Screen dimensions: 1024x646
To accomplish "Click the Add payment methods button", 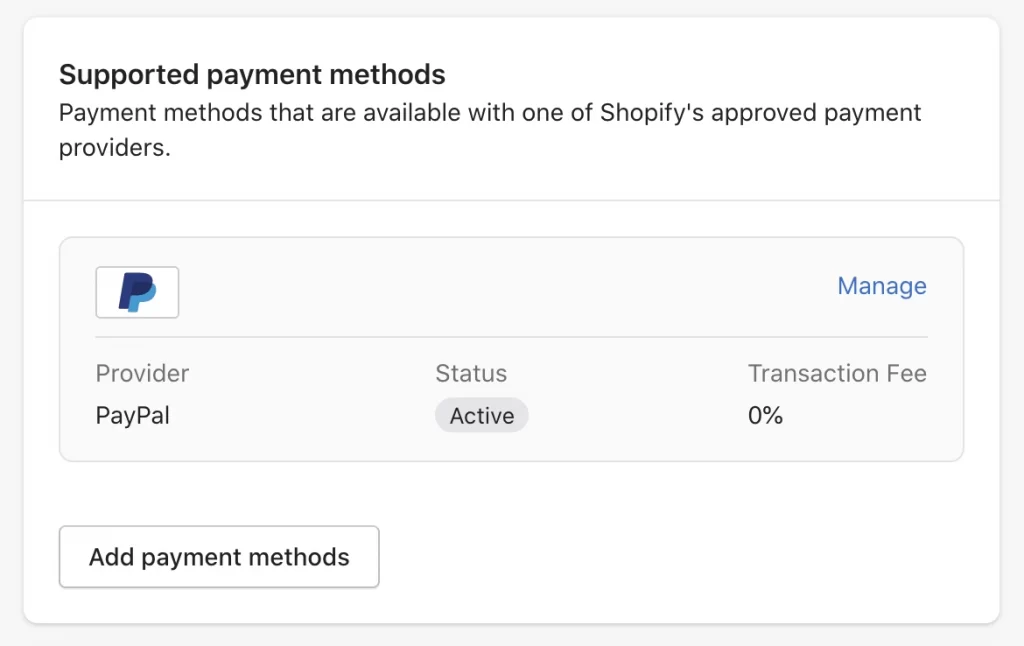I will (x=219, y=557).
